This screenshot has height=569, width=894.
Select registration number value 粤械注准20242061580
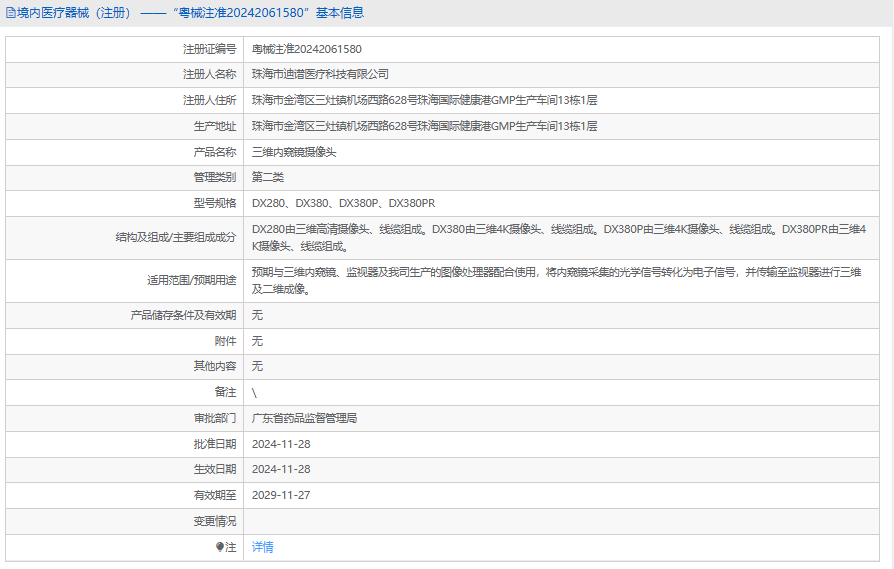pyautogui.click(x=307, y=49)
